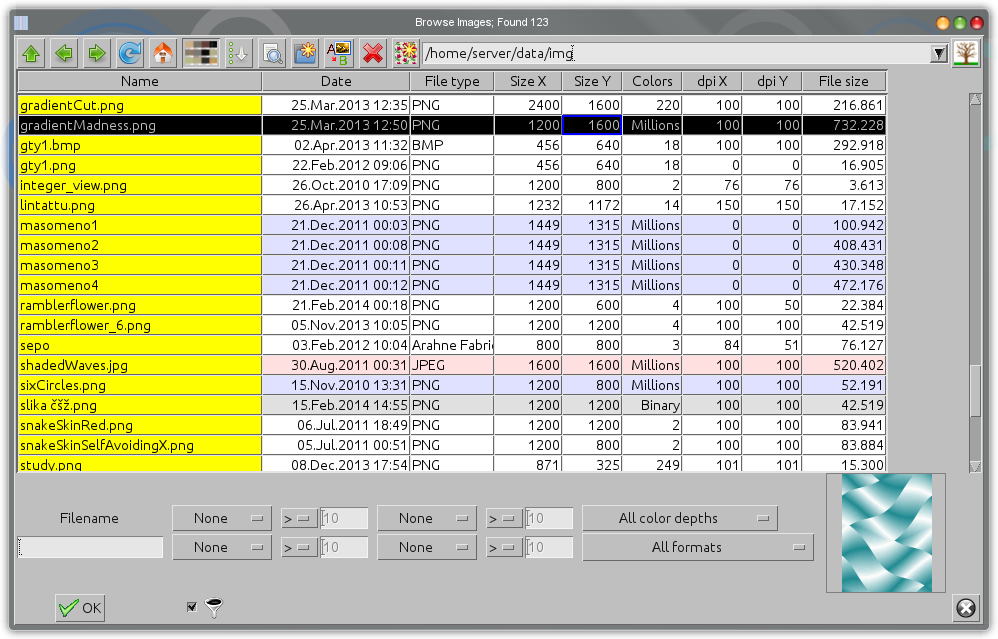The image size is (998, 639).
Task: Open the magnifier preview icon
Action: [x=273, y=53]
